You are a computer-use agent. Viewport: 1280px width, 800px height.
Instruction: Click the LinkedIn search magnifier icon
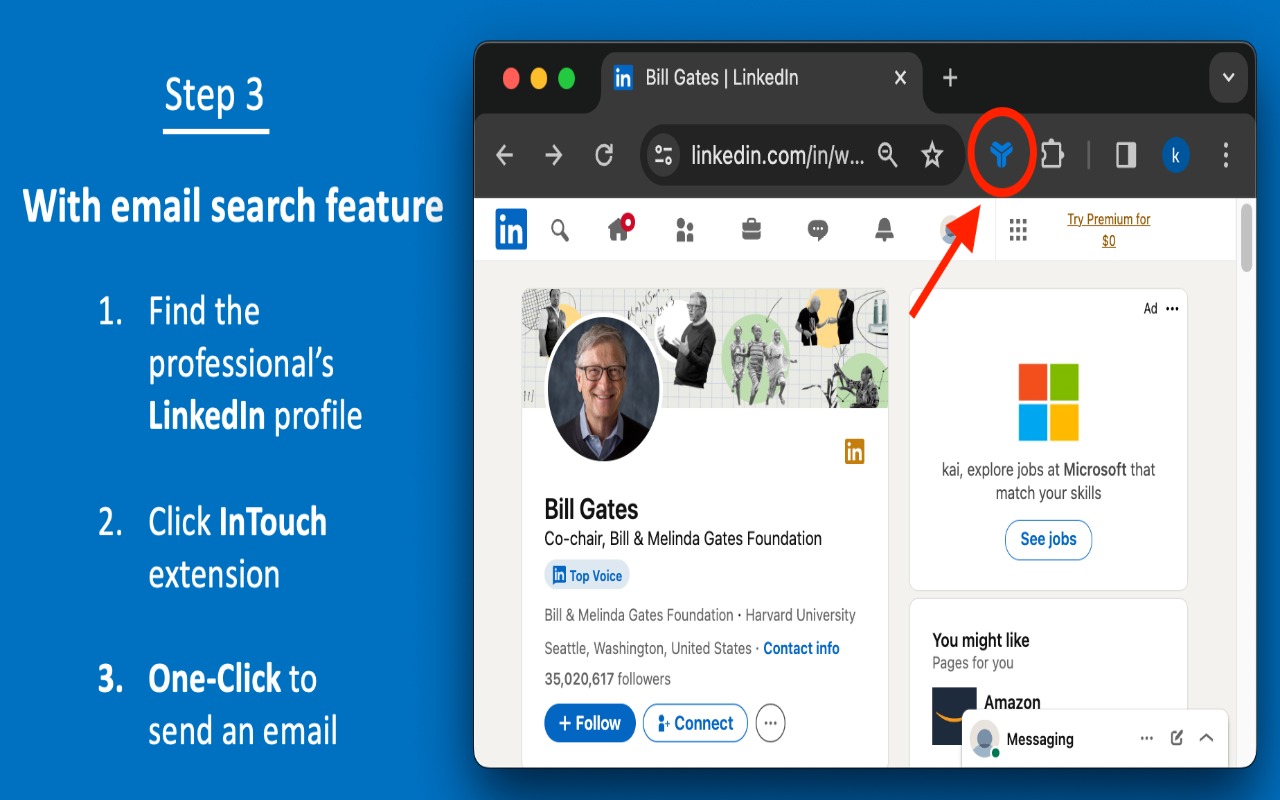pos(559,229)
